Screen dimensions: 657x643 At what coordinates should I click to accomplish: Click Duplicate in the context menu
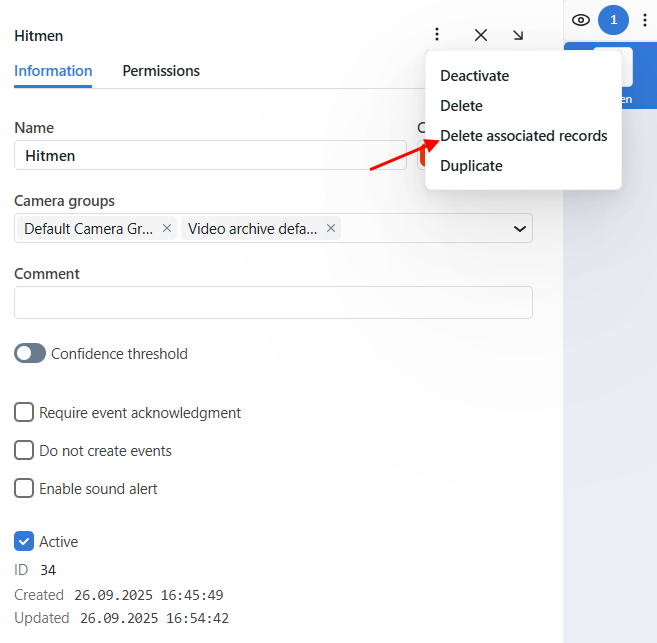[471, 166]
